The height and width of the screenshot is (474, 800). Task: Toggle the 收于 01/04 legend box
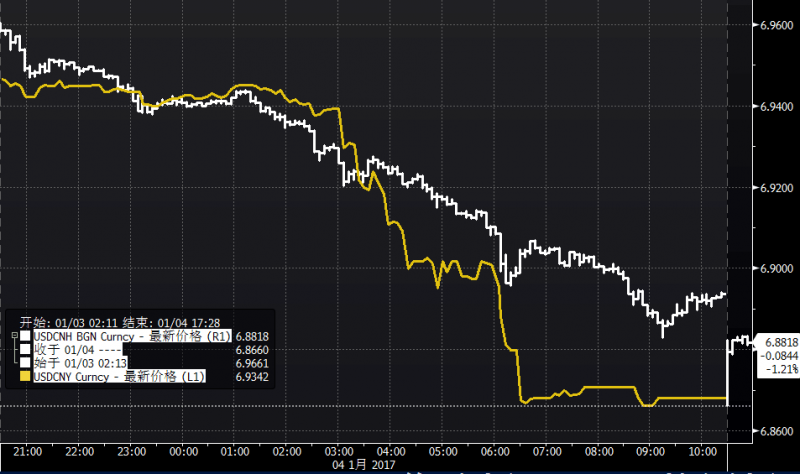[26, 352]
